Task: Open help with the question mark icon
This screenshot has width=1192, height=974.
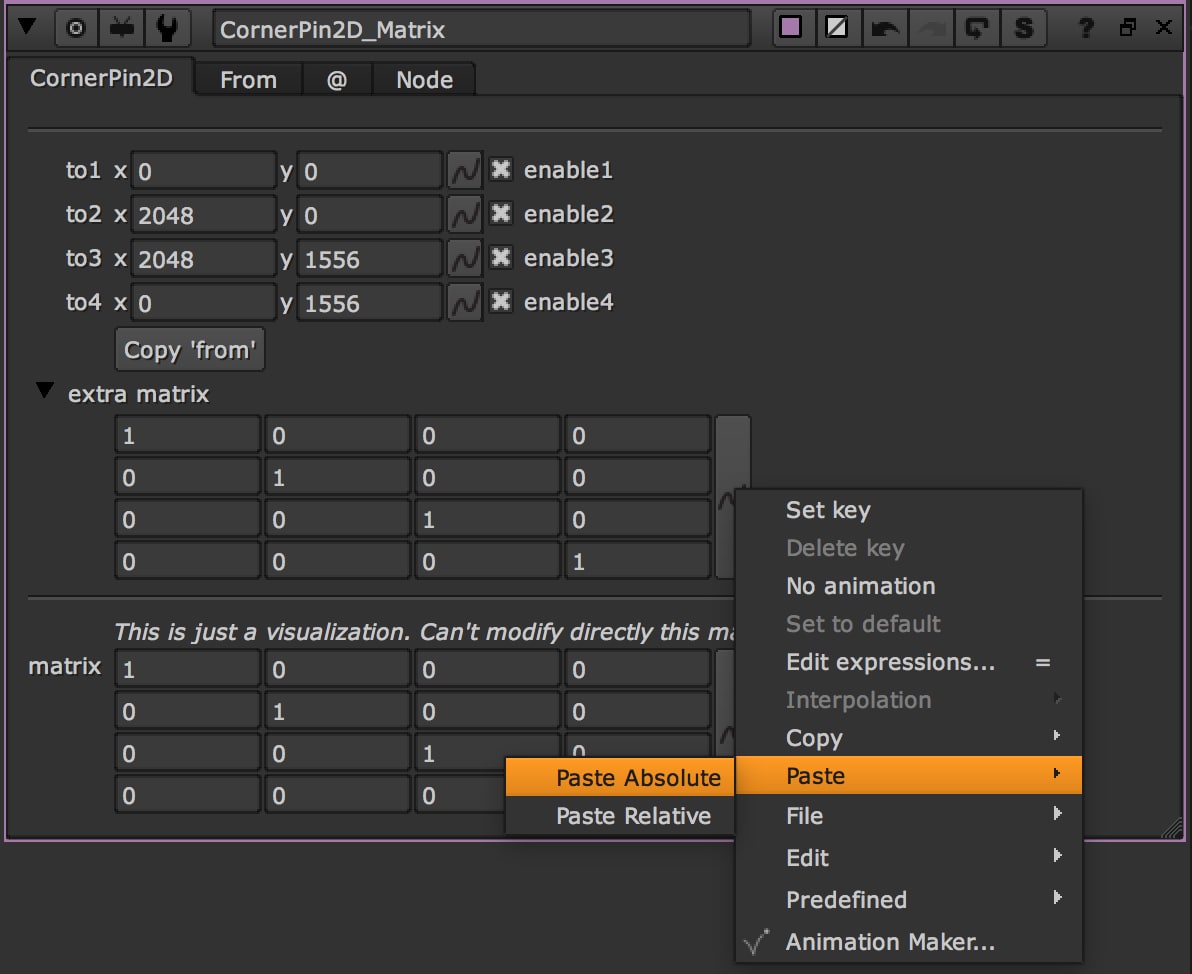Action: pos(1085,29)
